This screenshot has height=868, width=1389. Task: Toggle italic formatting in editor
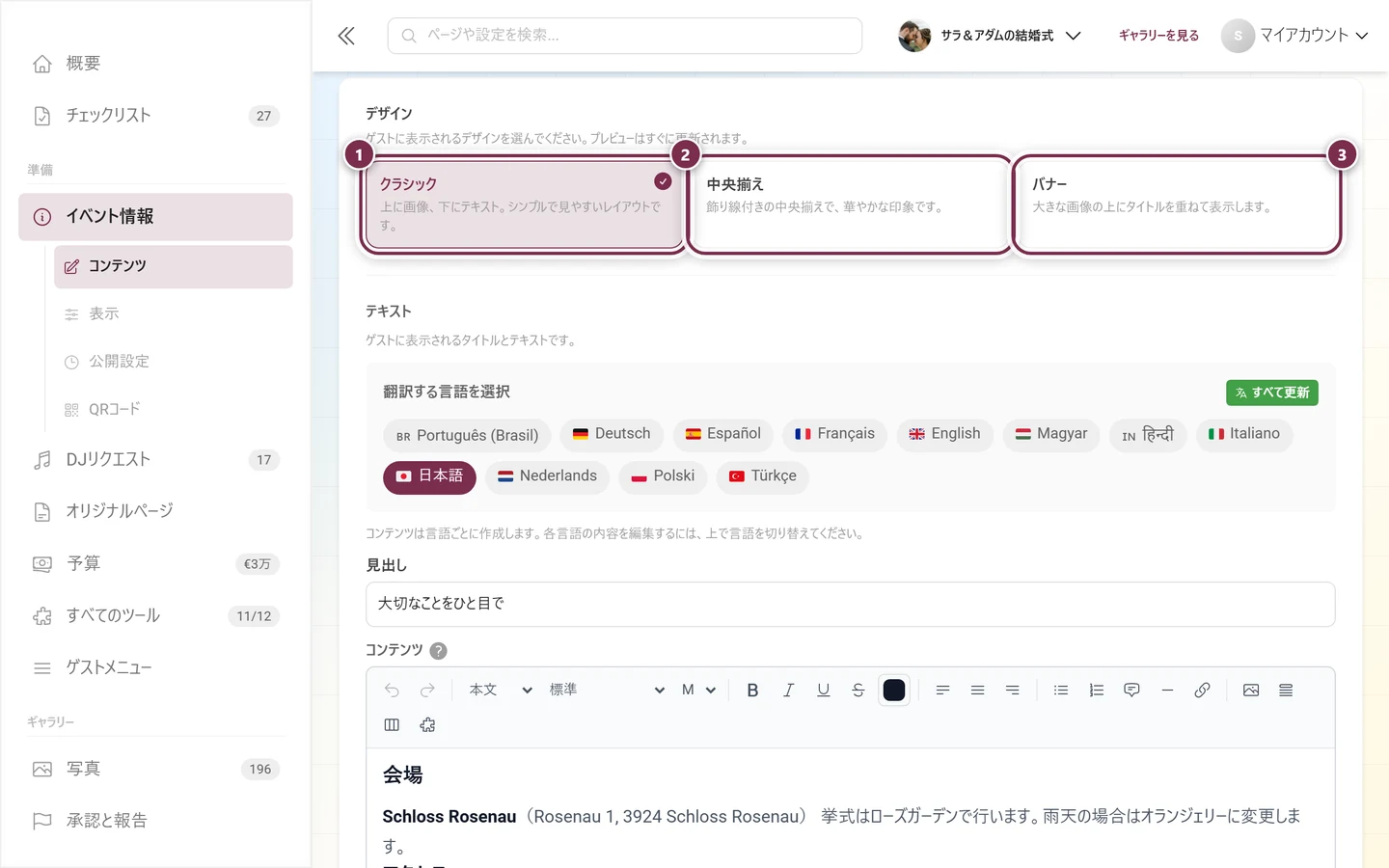[x=788, y=690]
